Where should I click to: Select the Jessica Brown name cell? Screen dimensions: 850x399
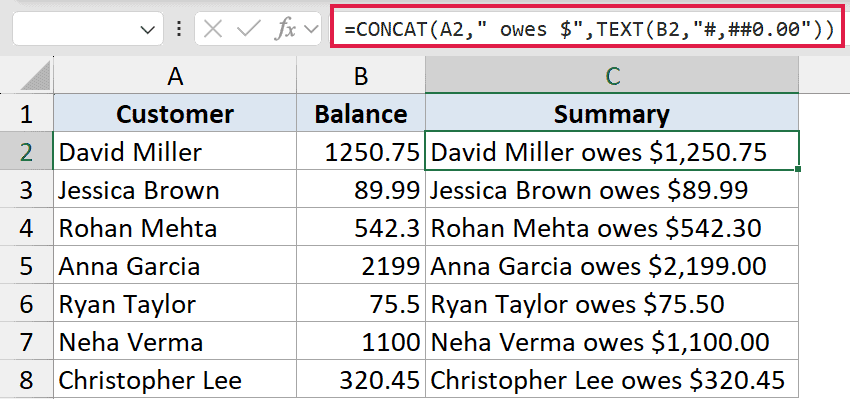175,190
